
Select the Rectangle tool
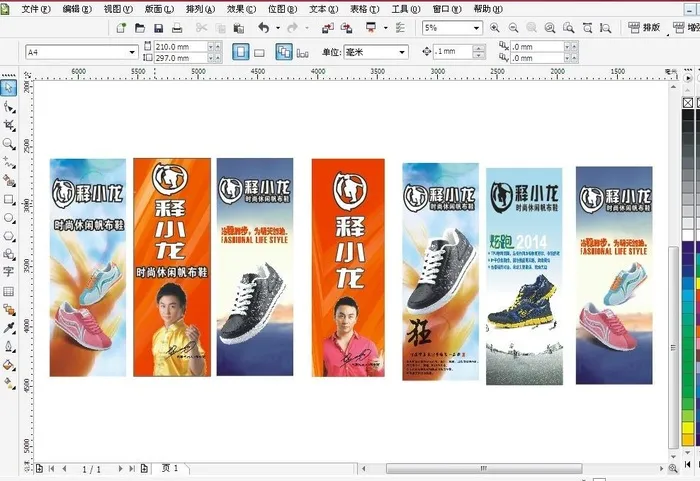(9, 199)
